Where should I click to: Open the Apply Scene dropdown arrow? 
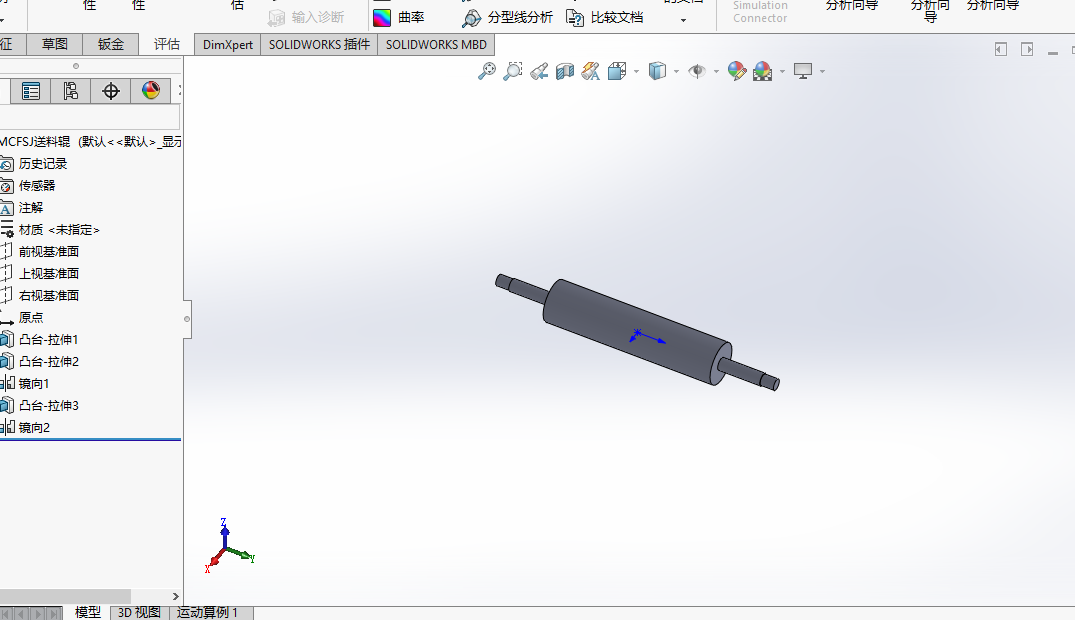pos(782,71)
